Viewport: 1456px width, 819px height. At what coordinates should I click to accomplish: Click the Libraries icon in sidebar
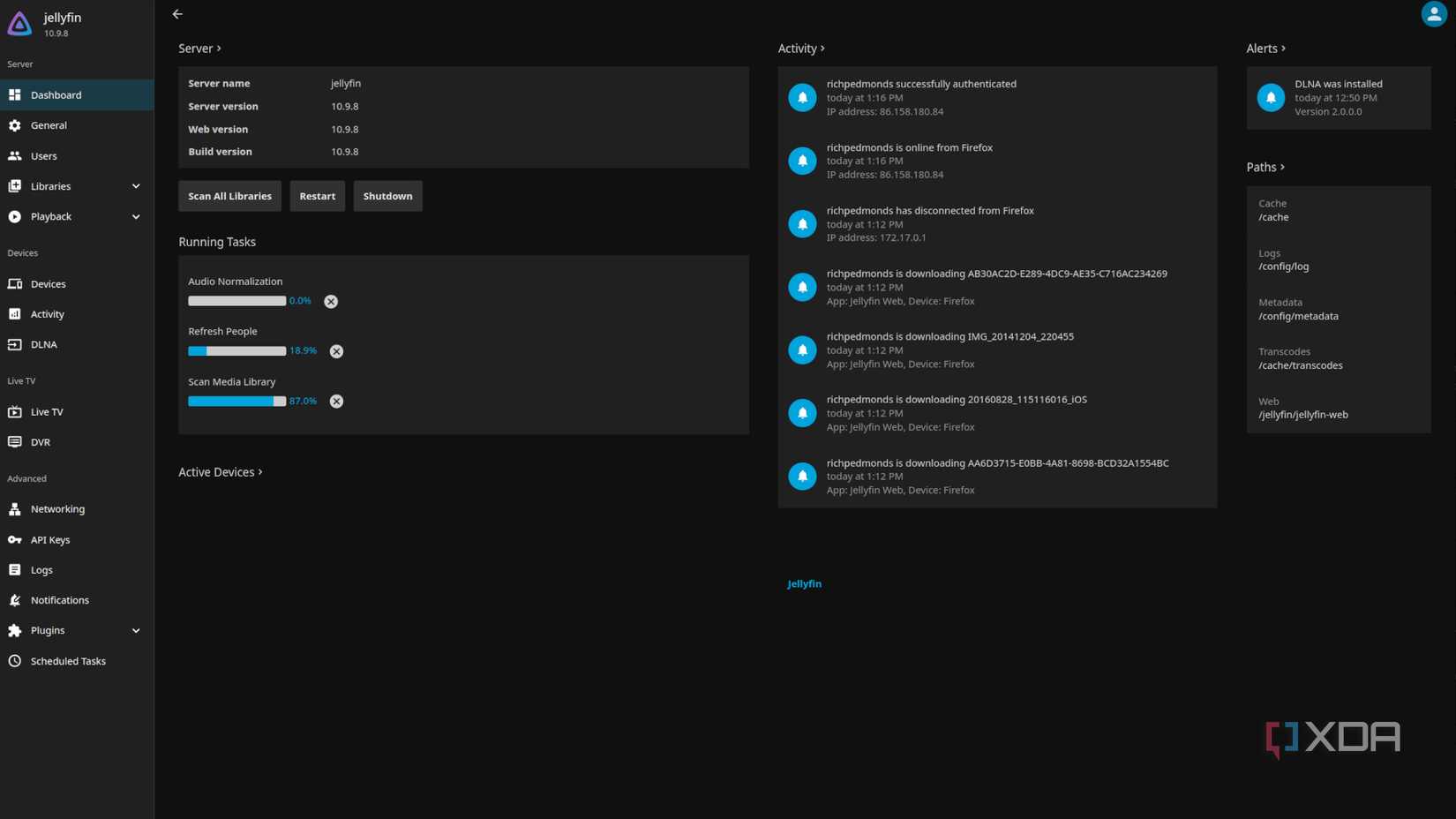click(x=15, y=186)
